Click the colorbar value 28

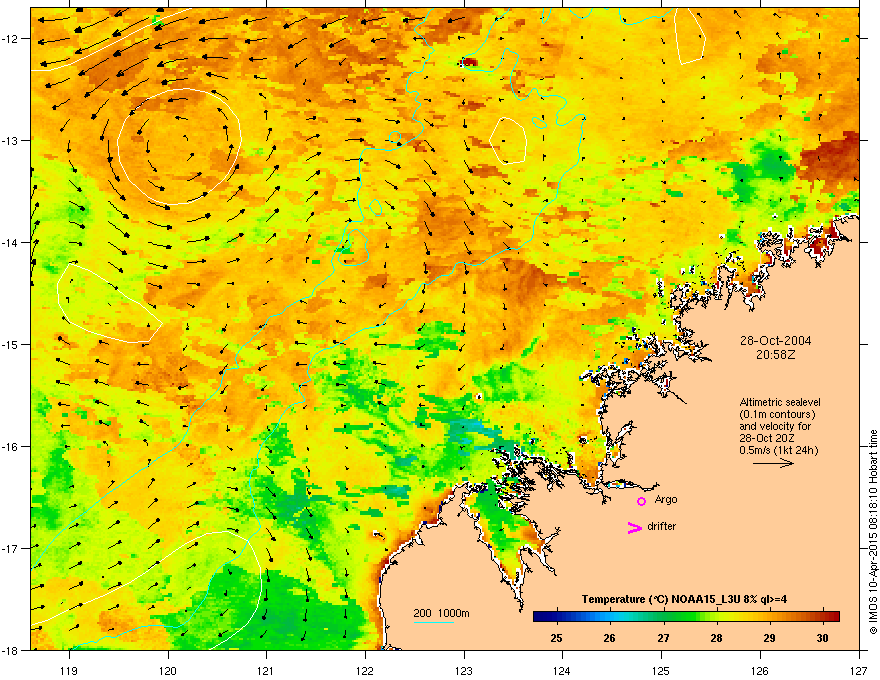click(x=716, y=638)
